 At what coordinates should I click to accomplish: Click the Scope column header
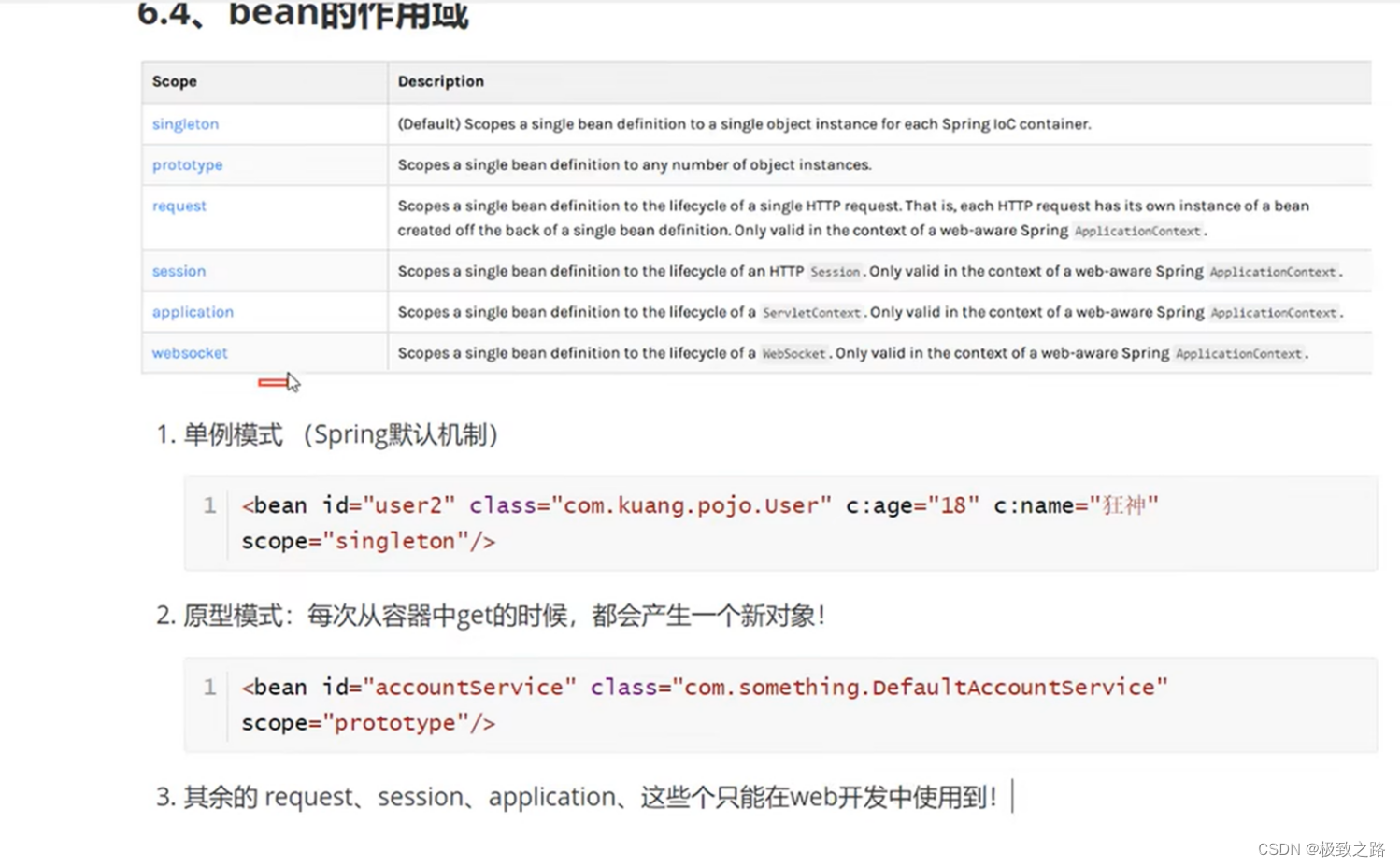pyautogui.click(x=175, y=81)
